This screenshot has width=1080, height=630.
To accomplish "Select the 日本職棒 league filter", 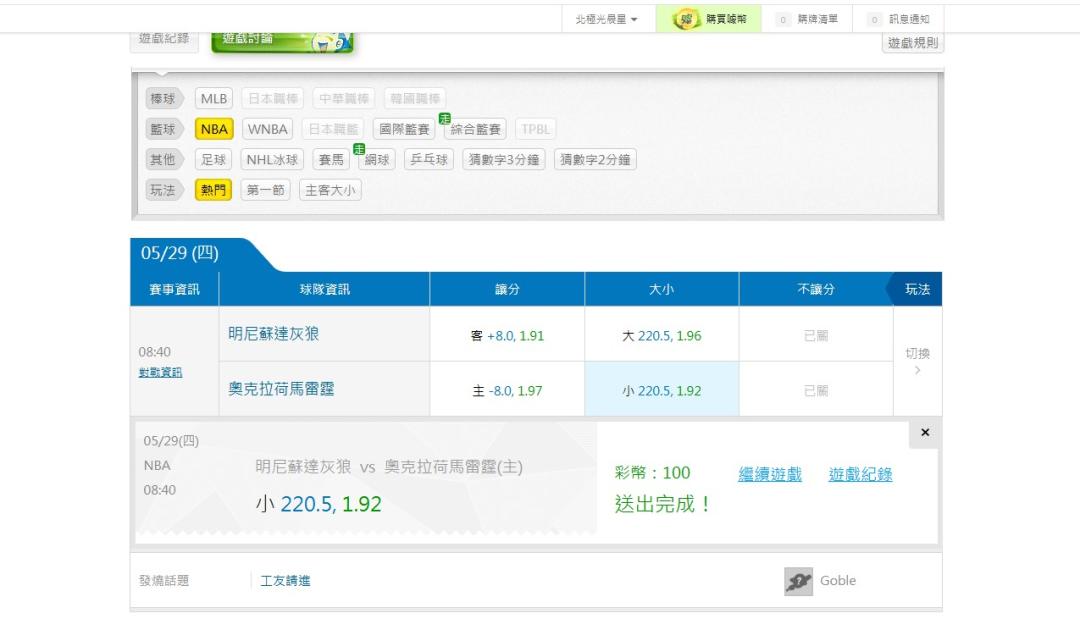I will click(x=273, y=98).
